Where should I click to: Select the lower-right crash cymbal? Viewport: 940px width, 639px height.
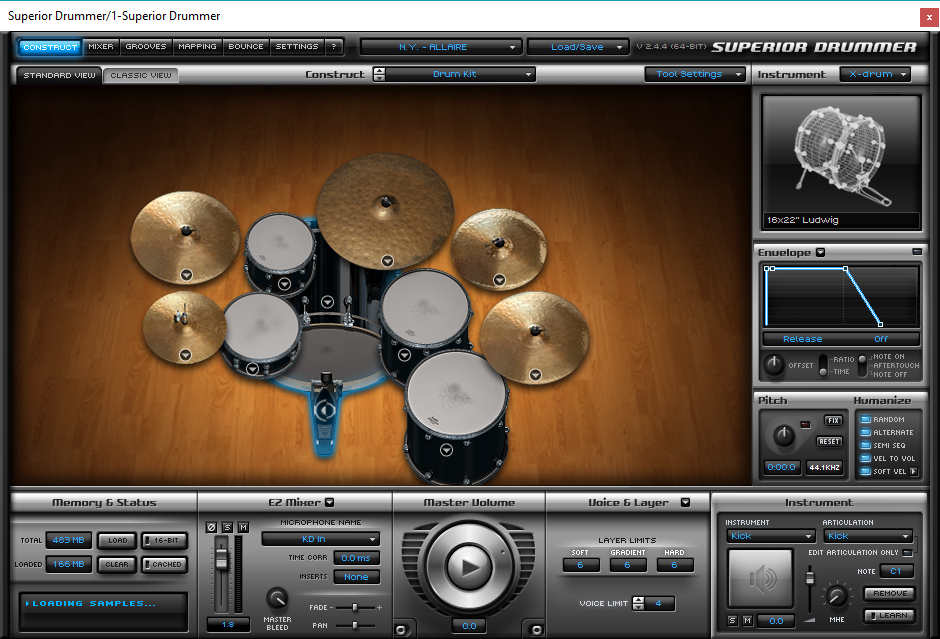[534, 337]
